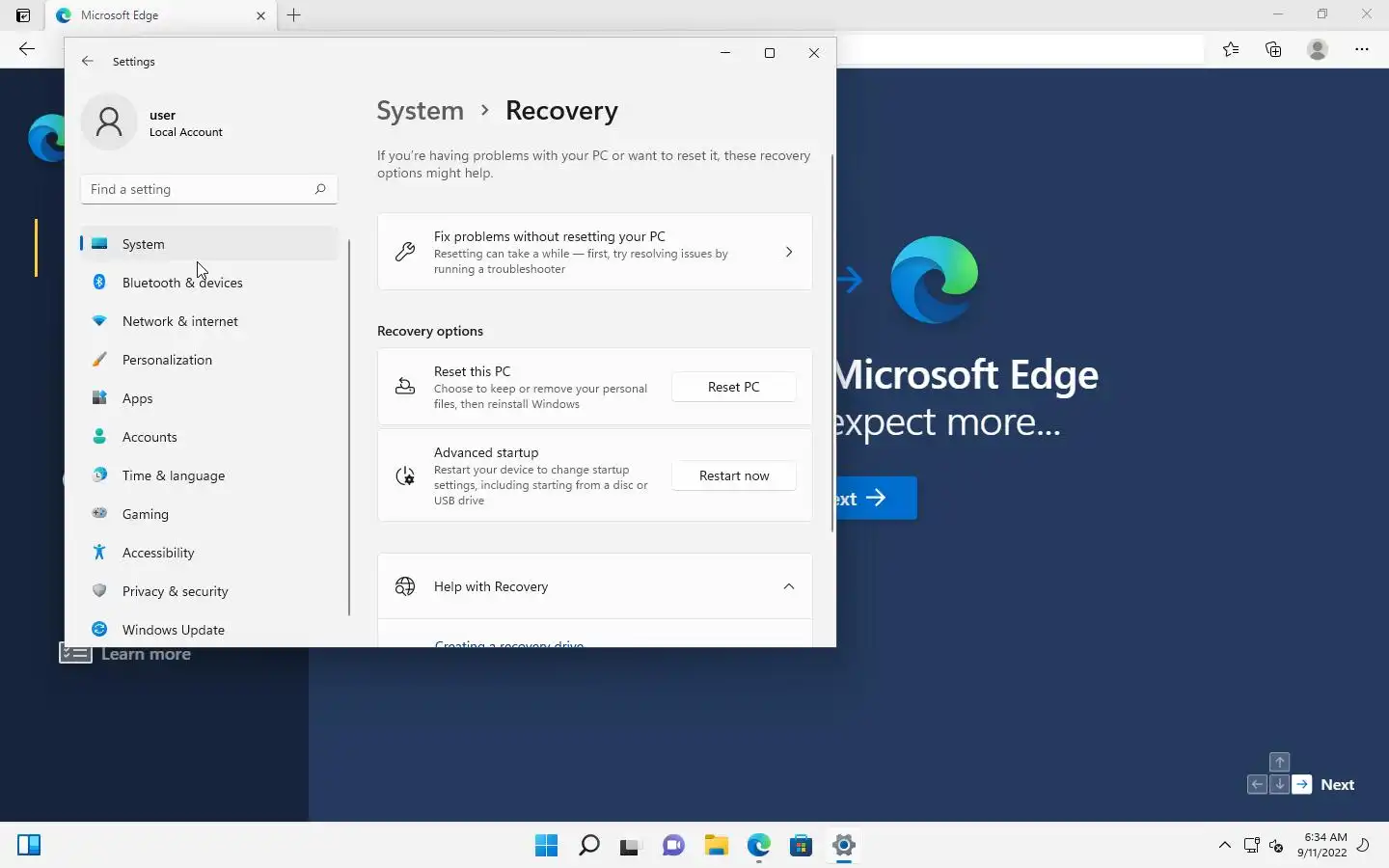This screenshot has width=1389, height=868.
Task: Click the right arrow key hint icon
Action: [1302, 784]
